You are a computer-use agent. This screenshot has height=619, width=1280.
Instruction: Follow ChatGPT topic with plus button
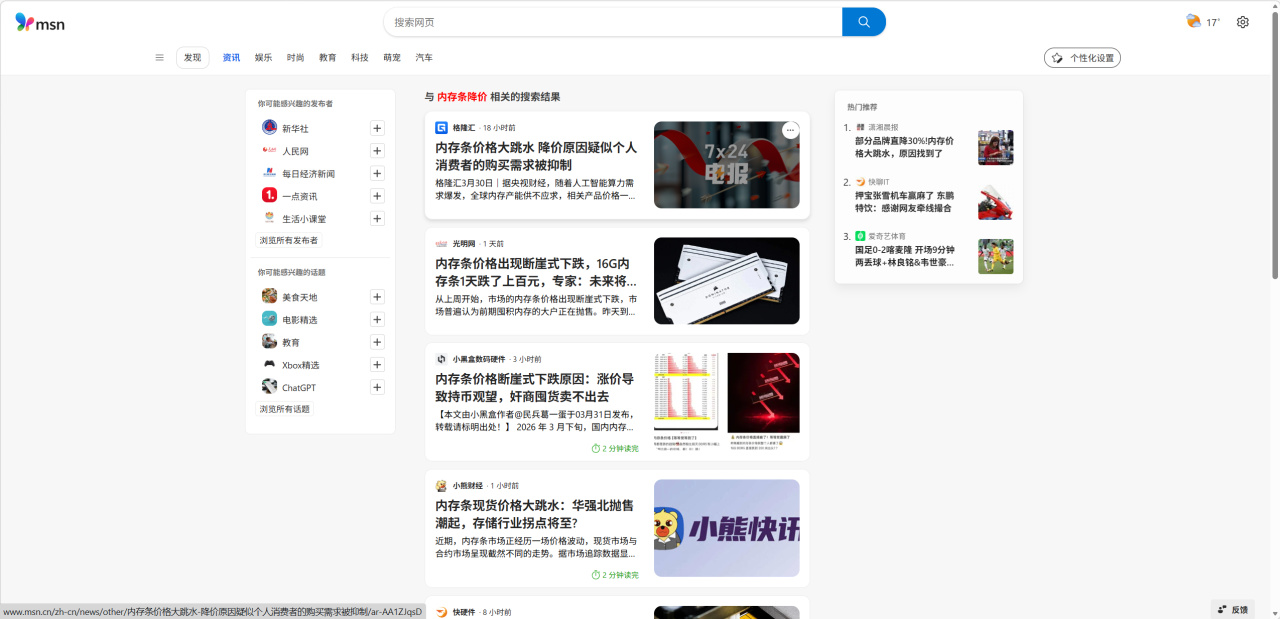[377, 387]
